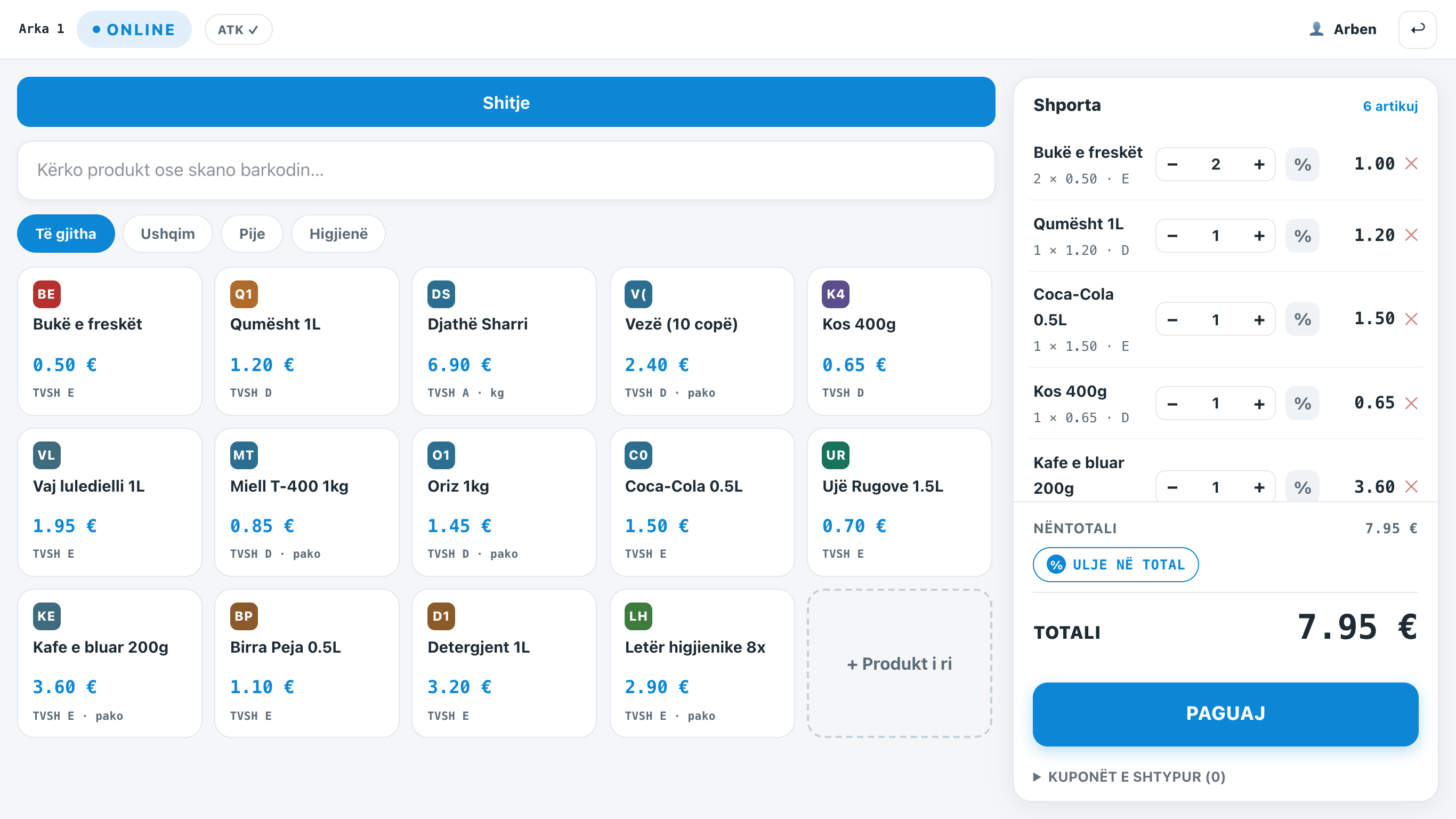Image resolution: width=1456 pixels, height=819 pixels.
Task: Select the Birra Peja 0.5L card
Action: tap(307, 663)
